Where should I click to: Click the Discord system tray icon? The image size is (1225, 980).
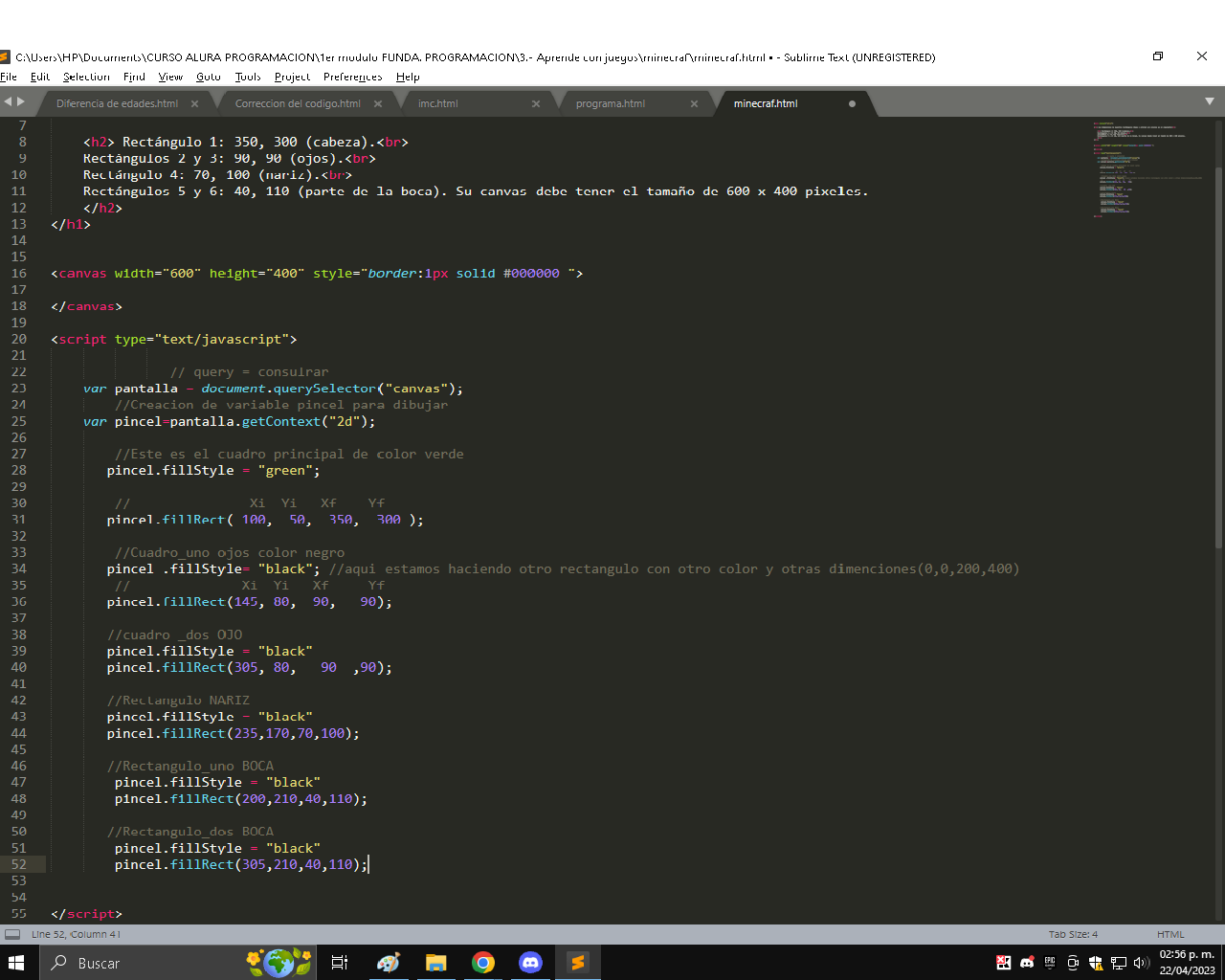pos(1027,963)
